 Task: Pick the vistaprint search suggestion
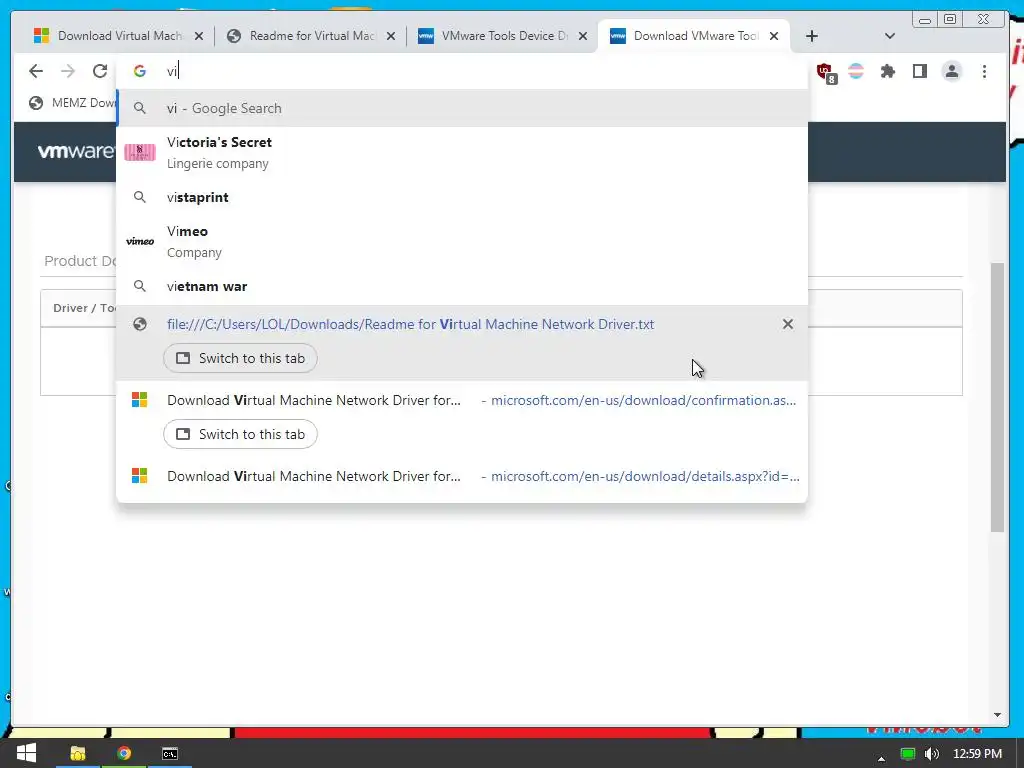pos(462,197)
